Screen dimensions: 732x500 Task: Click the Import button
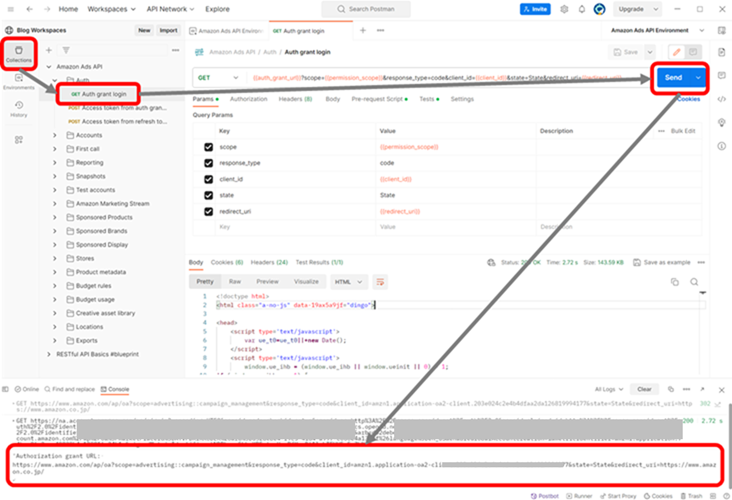pos(168,30)
